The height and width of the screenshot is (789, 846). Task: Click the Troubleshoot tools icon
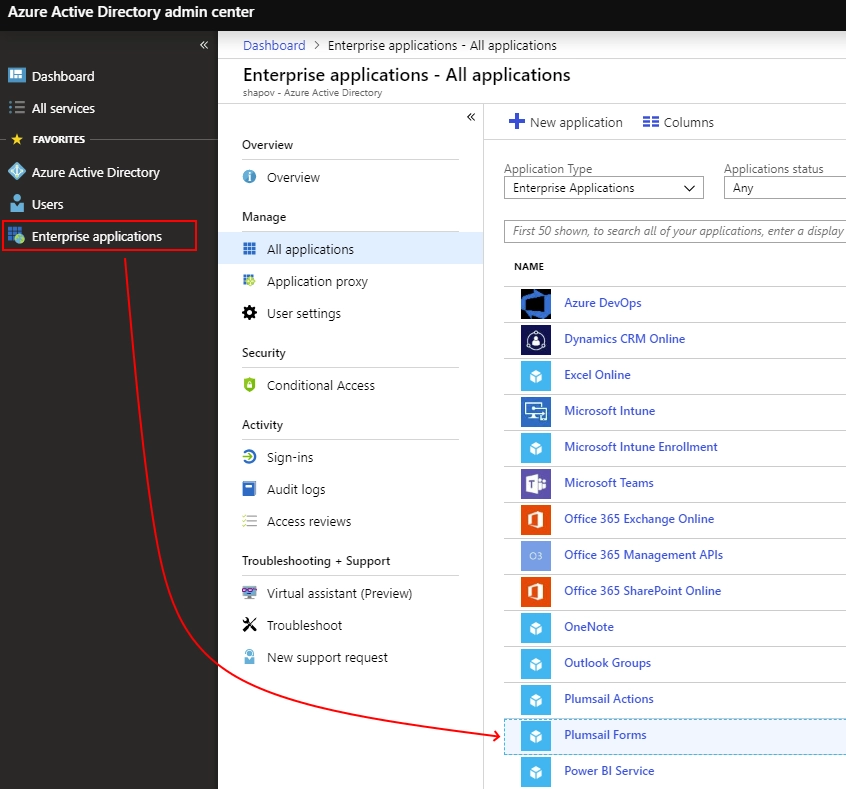[x=249, y=624]
